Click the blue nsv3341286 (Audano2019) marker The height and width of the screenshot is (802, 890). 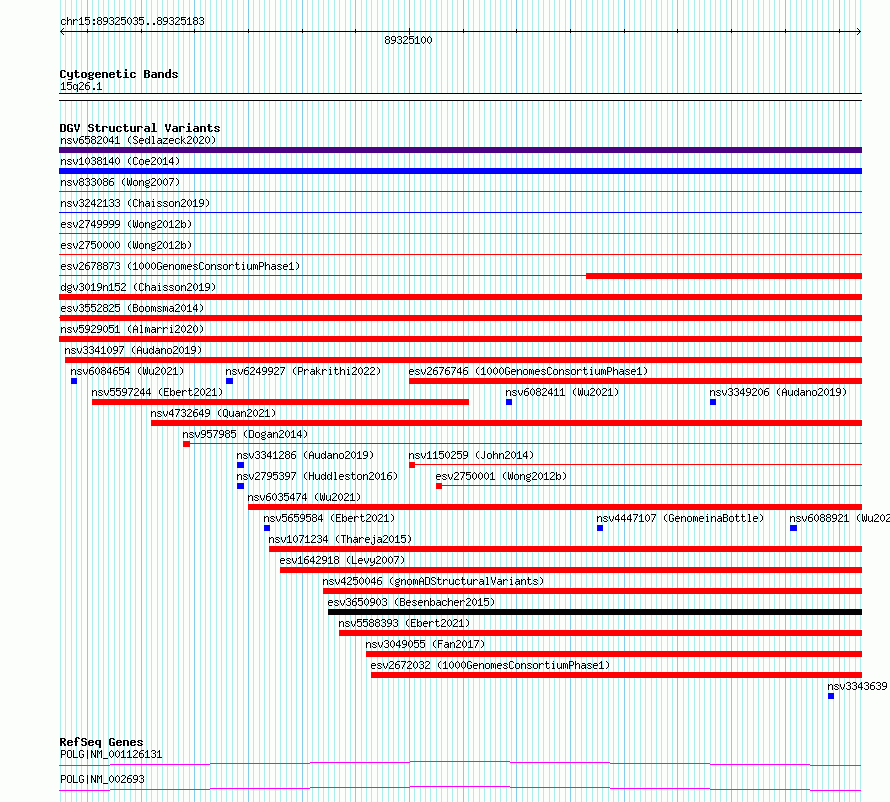click(x=241, y=465)
